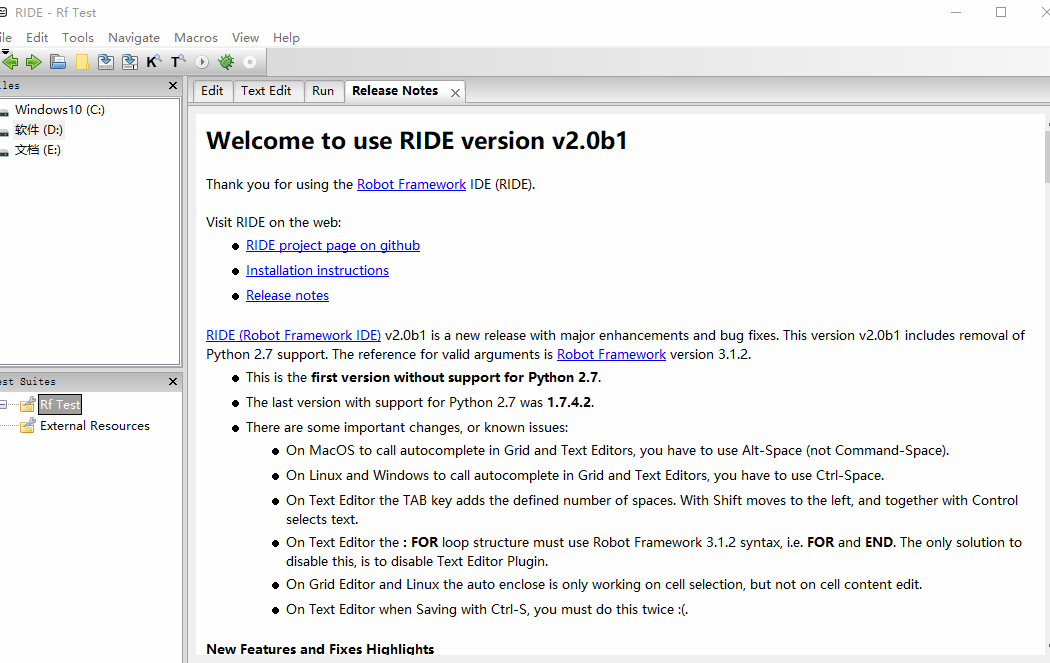Open the Robot Framework link before version 3.1.2
Screen dimensions: 1050x663
611,354
